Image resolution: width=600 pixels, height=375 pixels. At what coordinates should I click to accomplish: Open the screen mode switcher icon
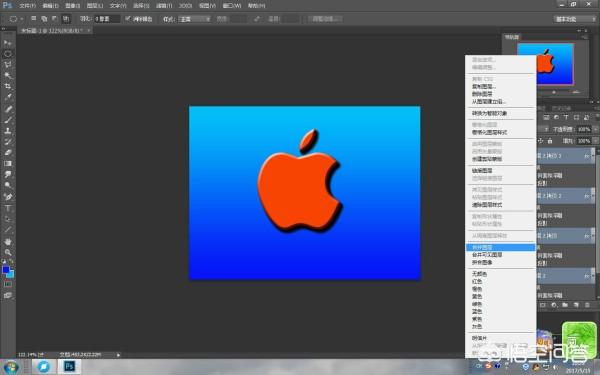(8, 295)
